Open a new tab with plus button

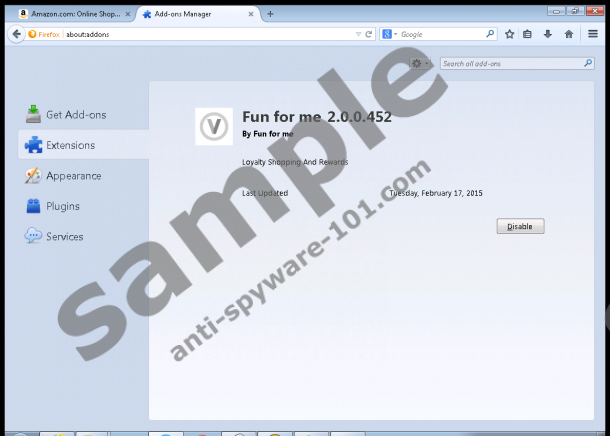270,13
